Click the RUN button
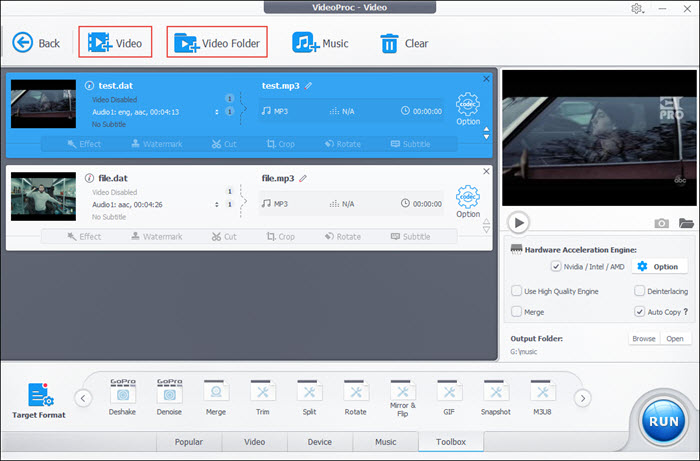This screenshot has height=461, width=700. pos(663,421)
